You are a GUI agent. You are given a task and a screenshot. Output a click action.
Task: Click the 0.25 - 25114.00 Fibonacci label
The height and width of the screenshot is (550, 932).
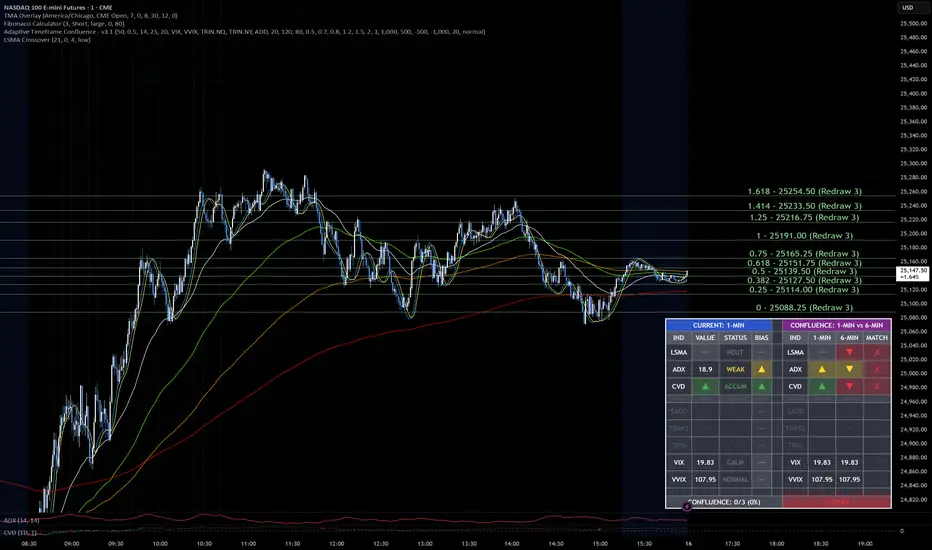point(804,290)
